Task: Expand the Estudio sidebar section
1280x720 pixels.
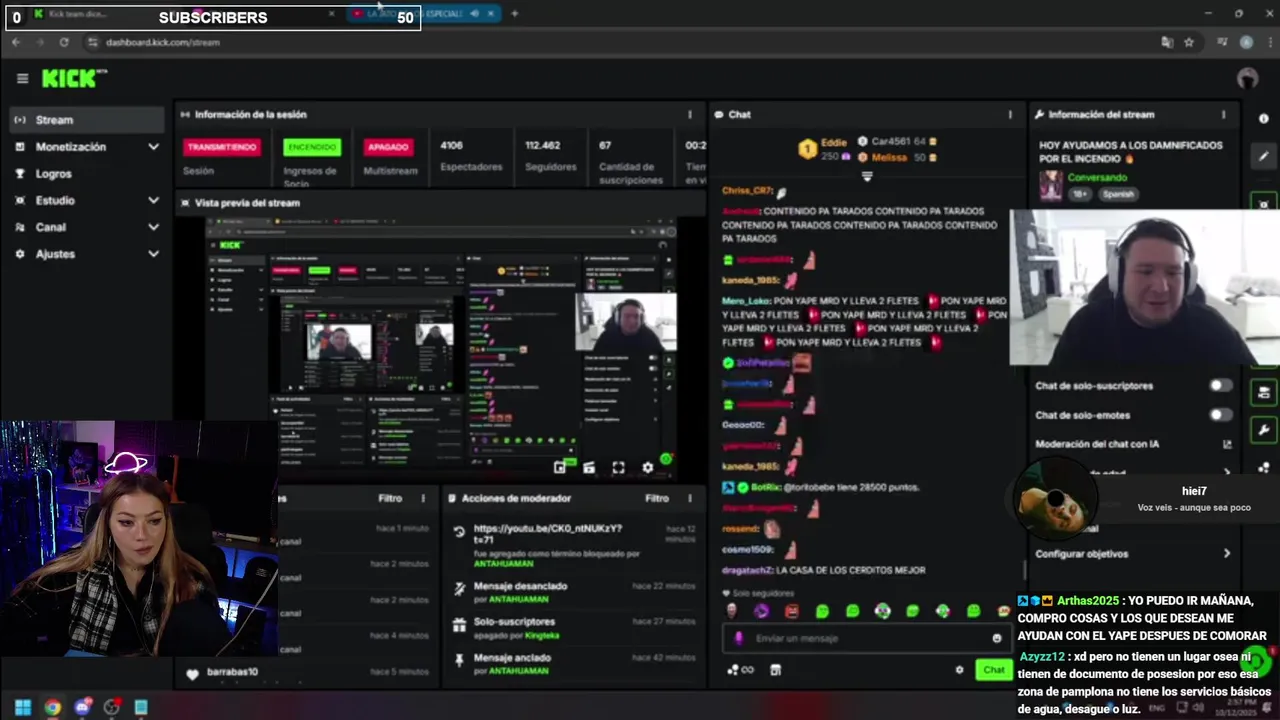Action: coord(87,200)
